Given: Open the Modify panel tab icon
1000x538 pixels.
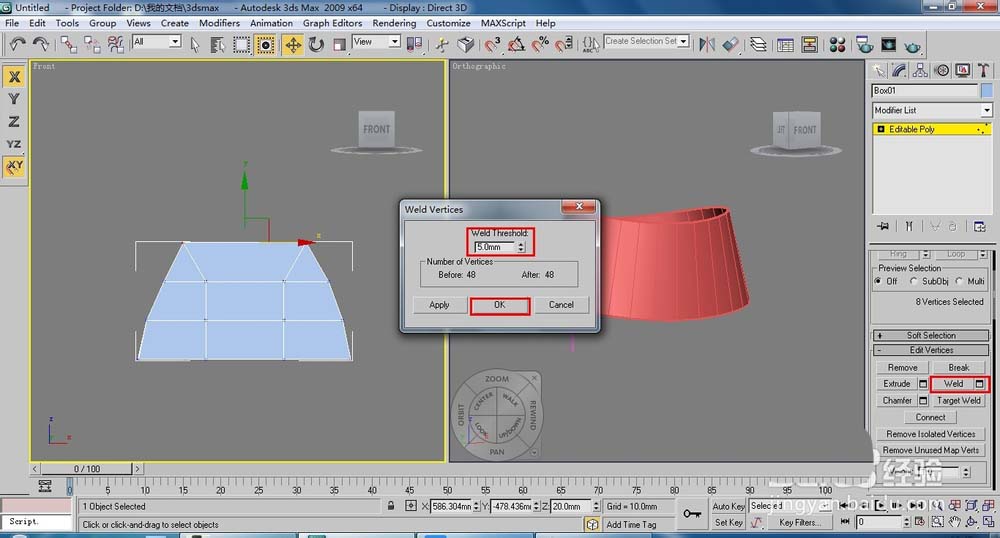Looking at the screenshot, I should 899,71.
